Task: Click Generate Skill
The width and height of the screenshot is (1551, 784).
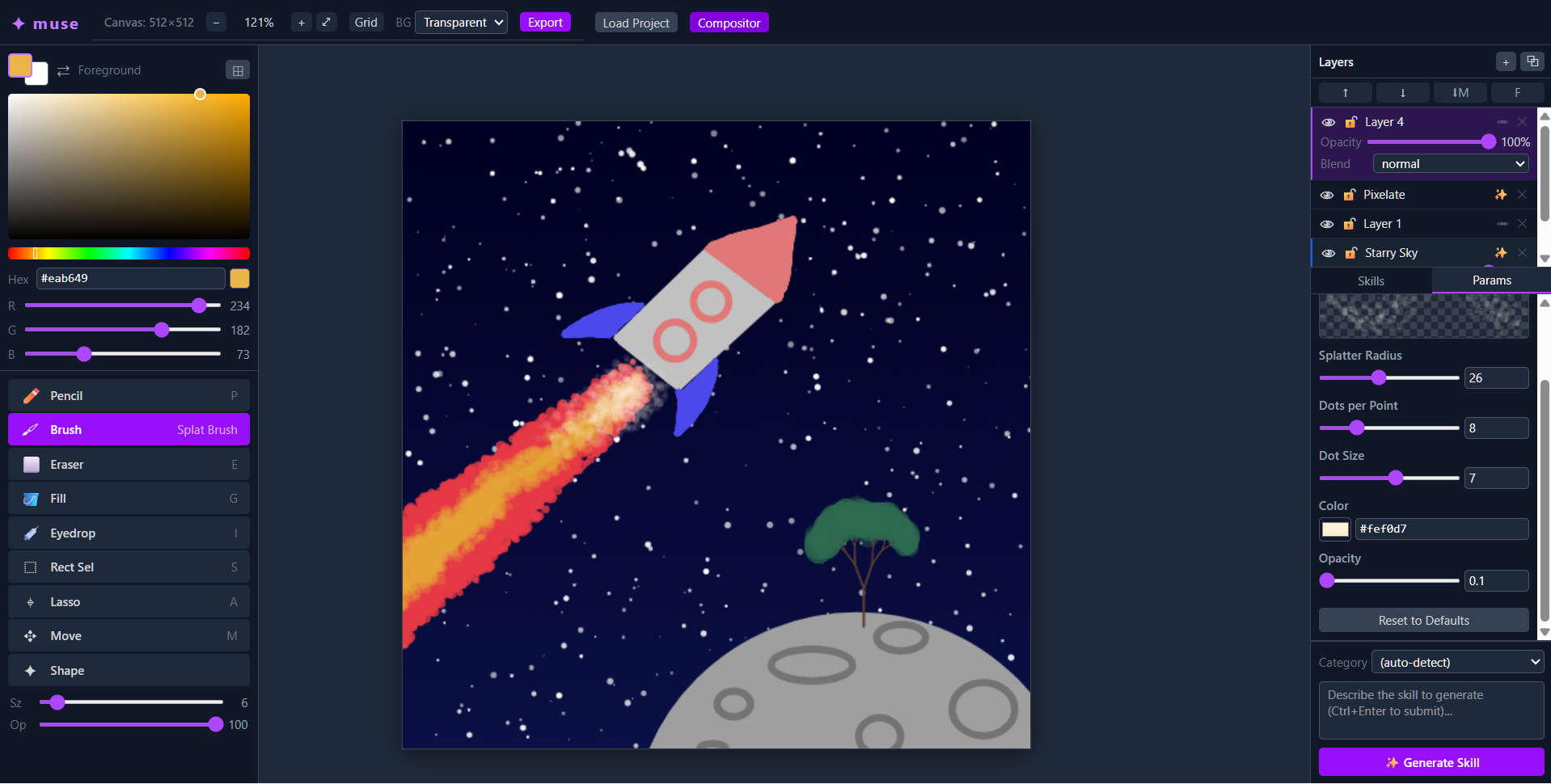Action: point(1431,762)
